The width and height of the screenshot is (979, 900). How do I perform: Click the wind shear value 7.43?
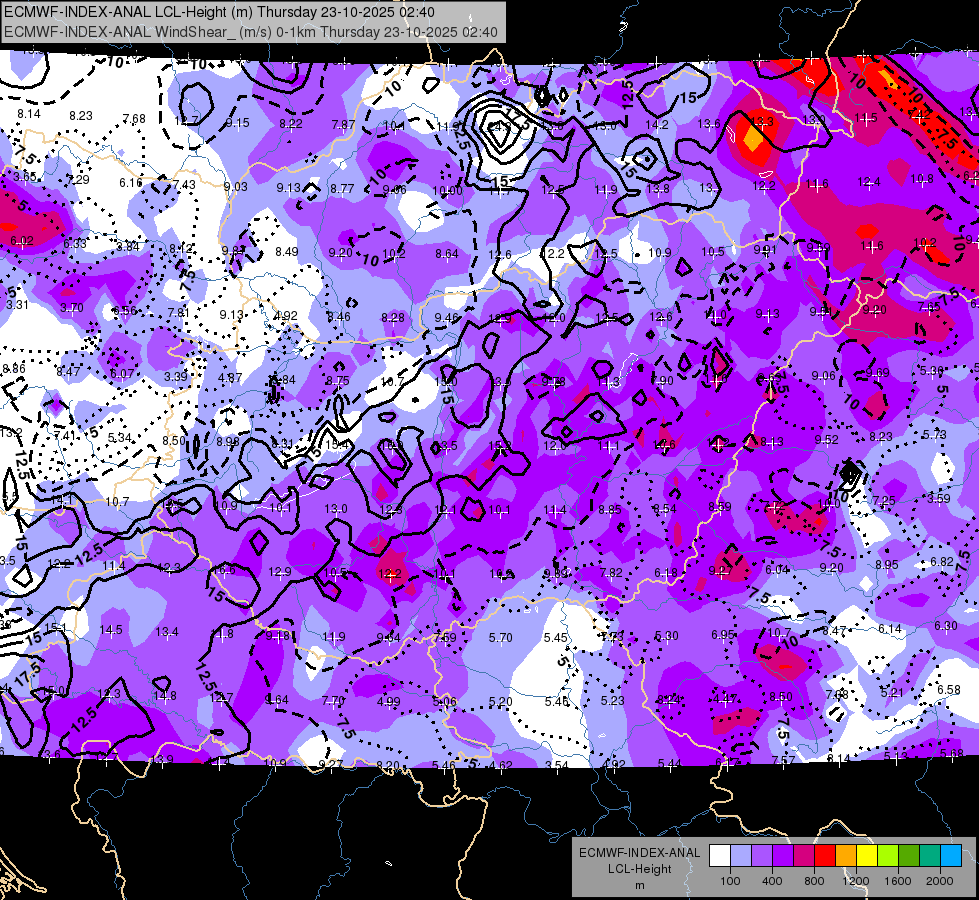coord(184,185)
